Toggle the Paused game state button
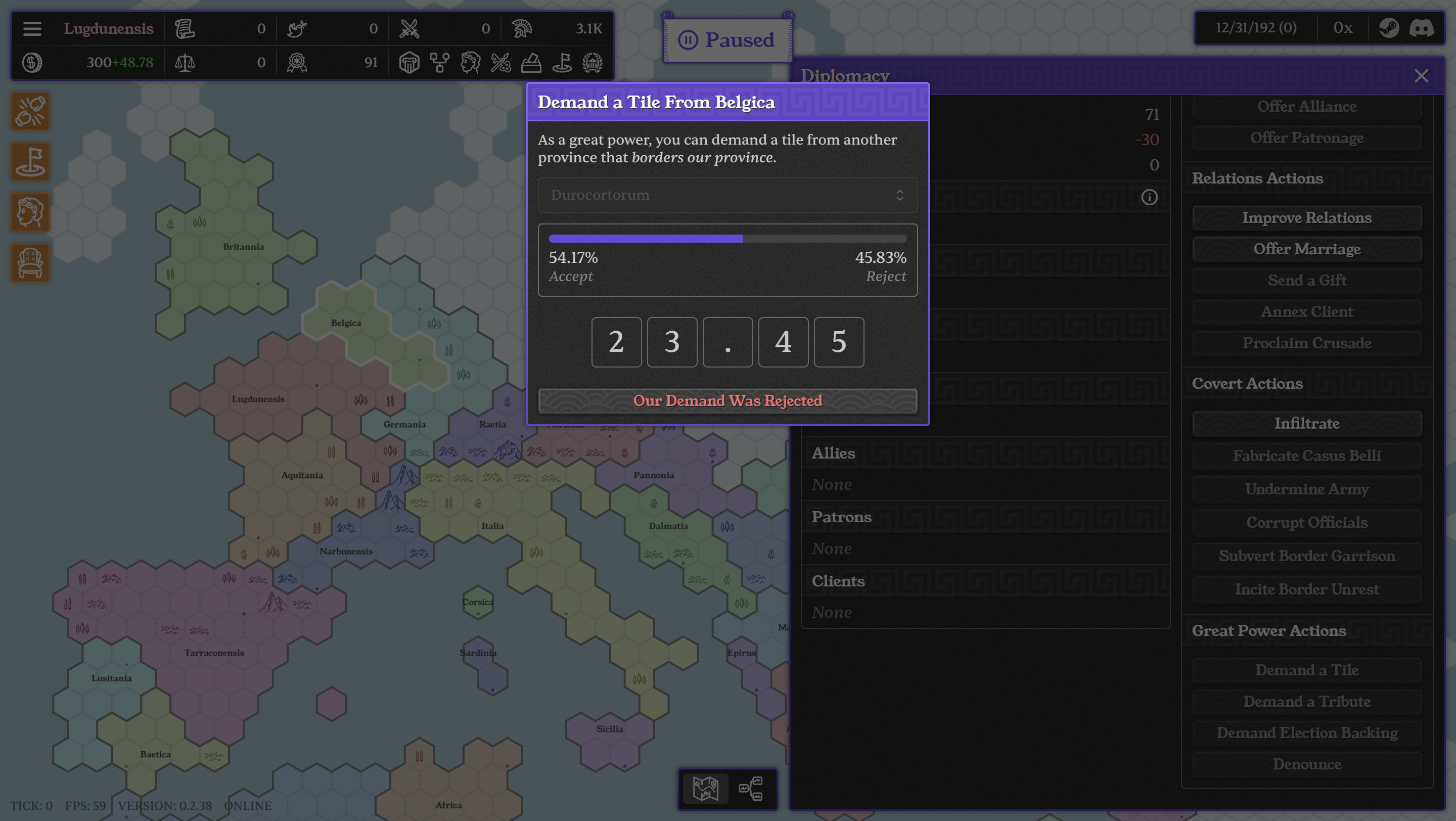Screen dimensions: 1456x821 click(727, 39)
